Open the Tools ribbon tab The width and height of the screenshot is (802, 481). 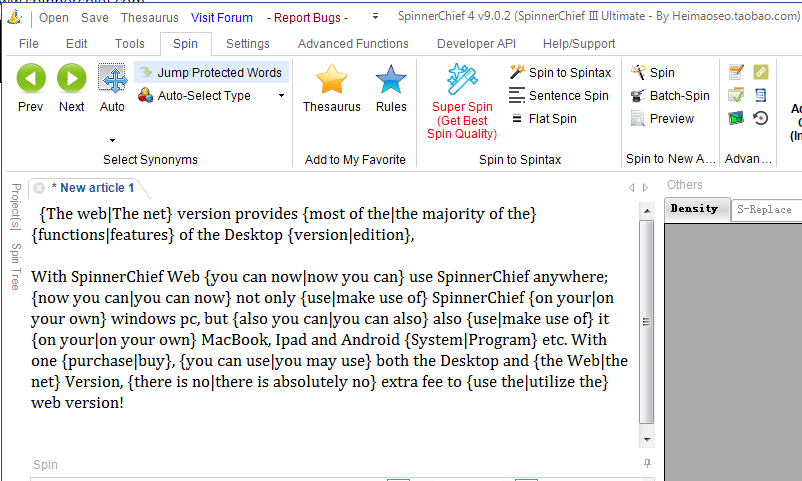pyautogui.click(x=129, y=44)
